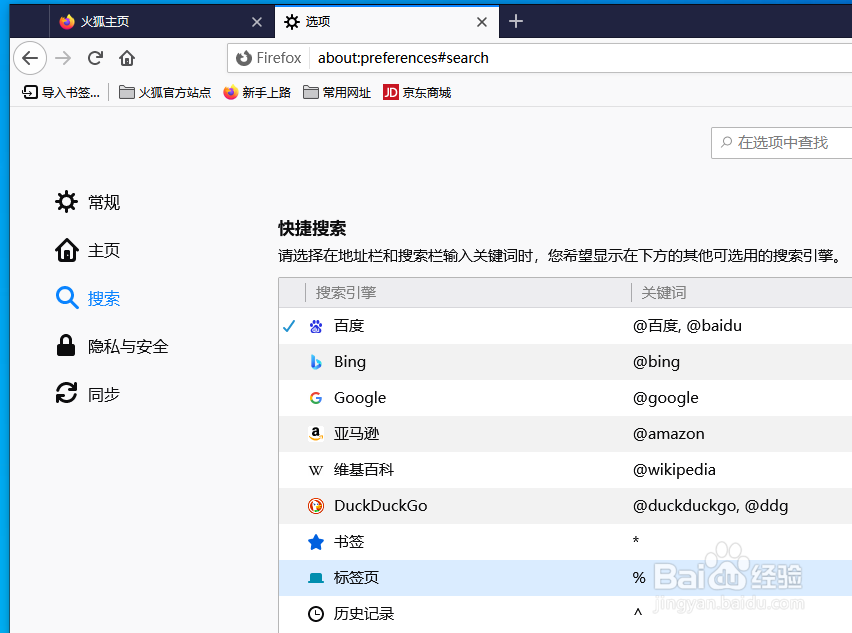
Task: Select the Bing search engine row
Action: tap(565, 362)
